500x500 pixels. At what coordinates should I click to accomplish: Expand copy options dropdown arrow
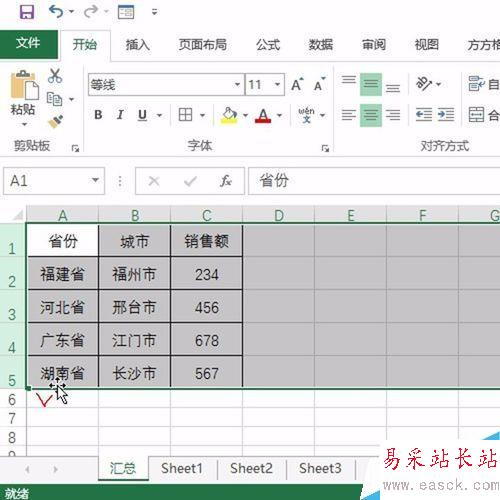click(x=71, y=99)
